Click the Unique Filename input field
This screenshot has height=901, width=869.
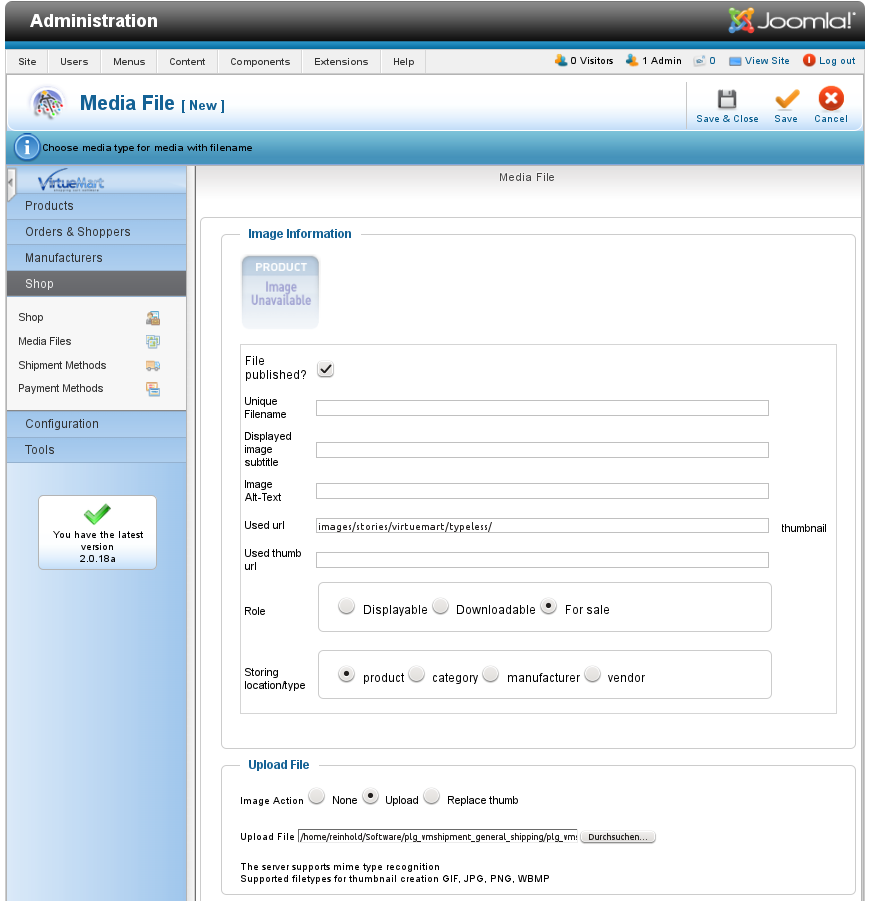tap(542, 408)
